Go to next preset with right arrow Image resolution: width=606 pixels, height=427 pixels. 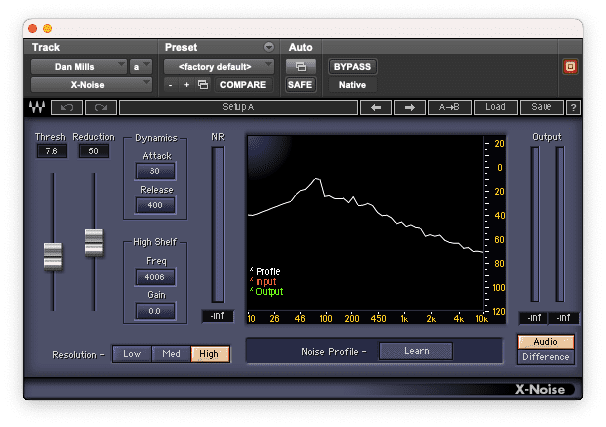tap(409, 107)
